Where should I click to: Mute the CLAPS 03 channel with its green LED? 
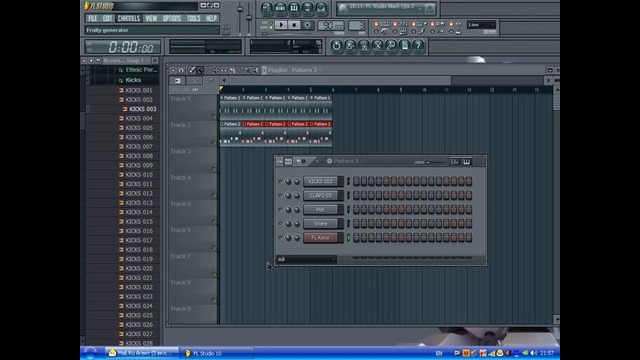280,195
